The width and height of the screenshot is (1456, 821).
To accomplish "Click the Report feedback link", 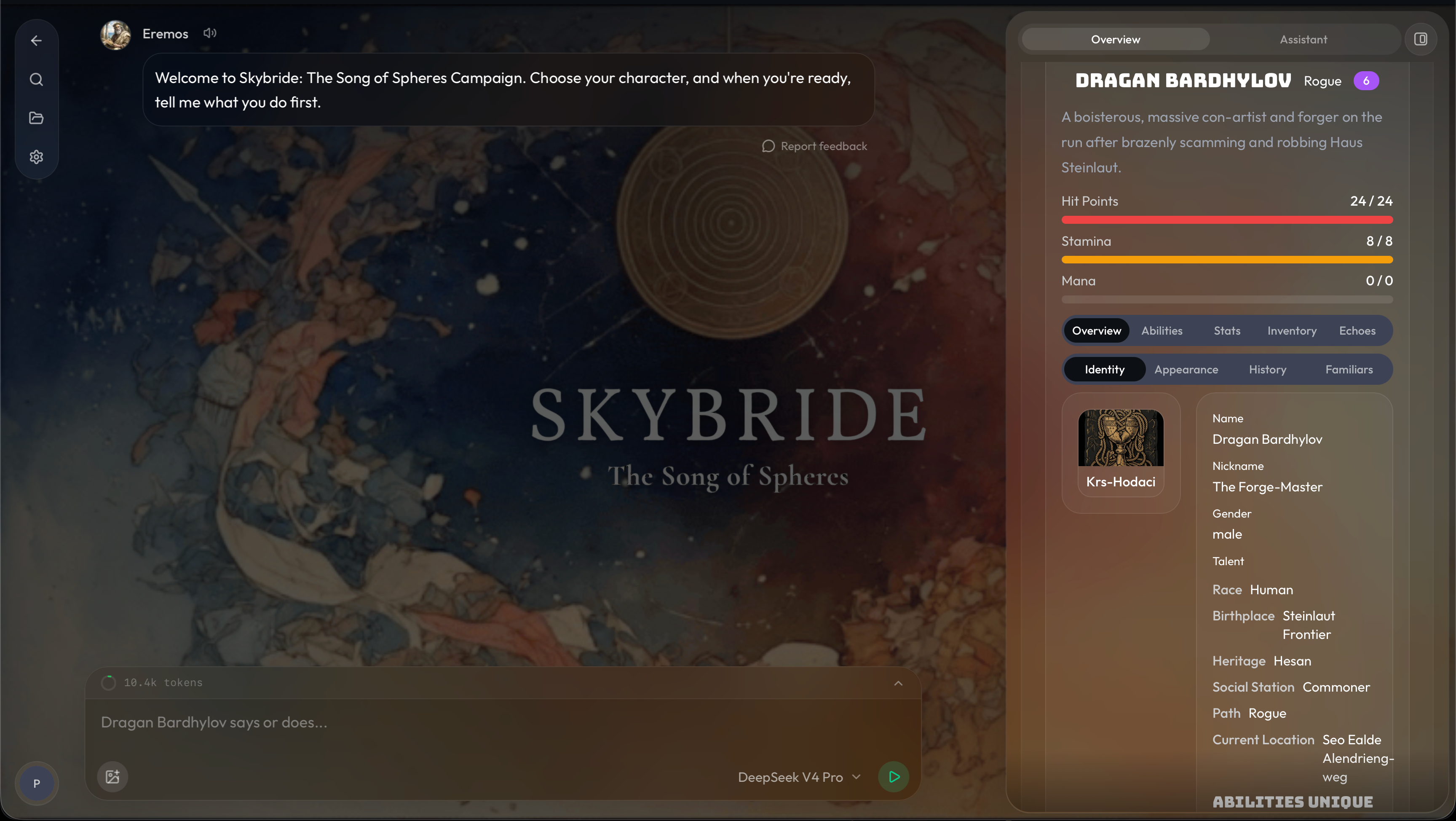I will click(x=814, y=146).
